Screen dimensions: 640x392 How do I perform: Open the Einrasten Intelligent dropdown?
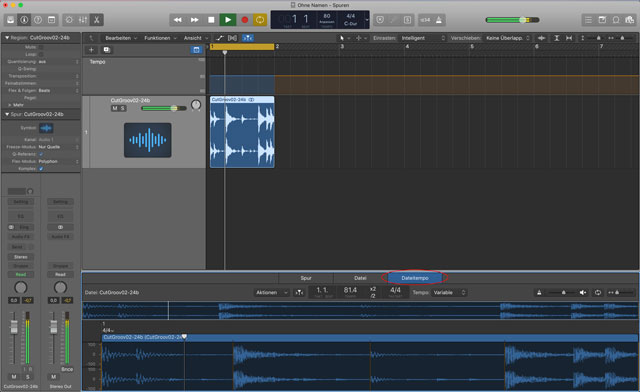[x=423, y=38]
